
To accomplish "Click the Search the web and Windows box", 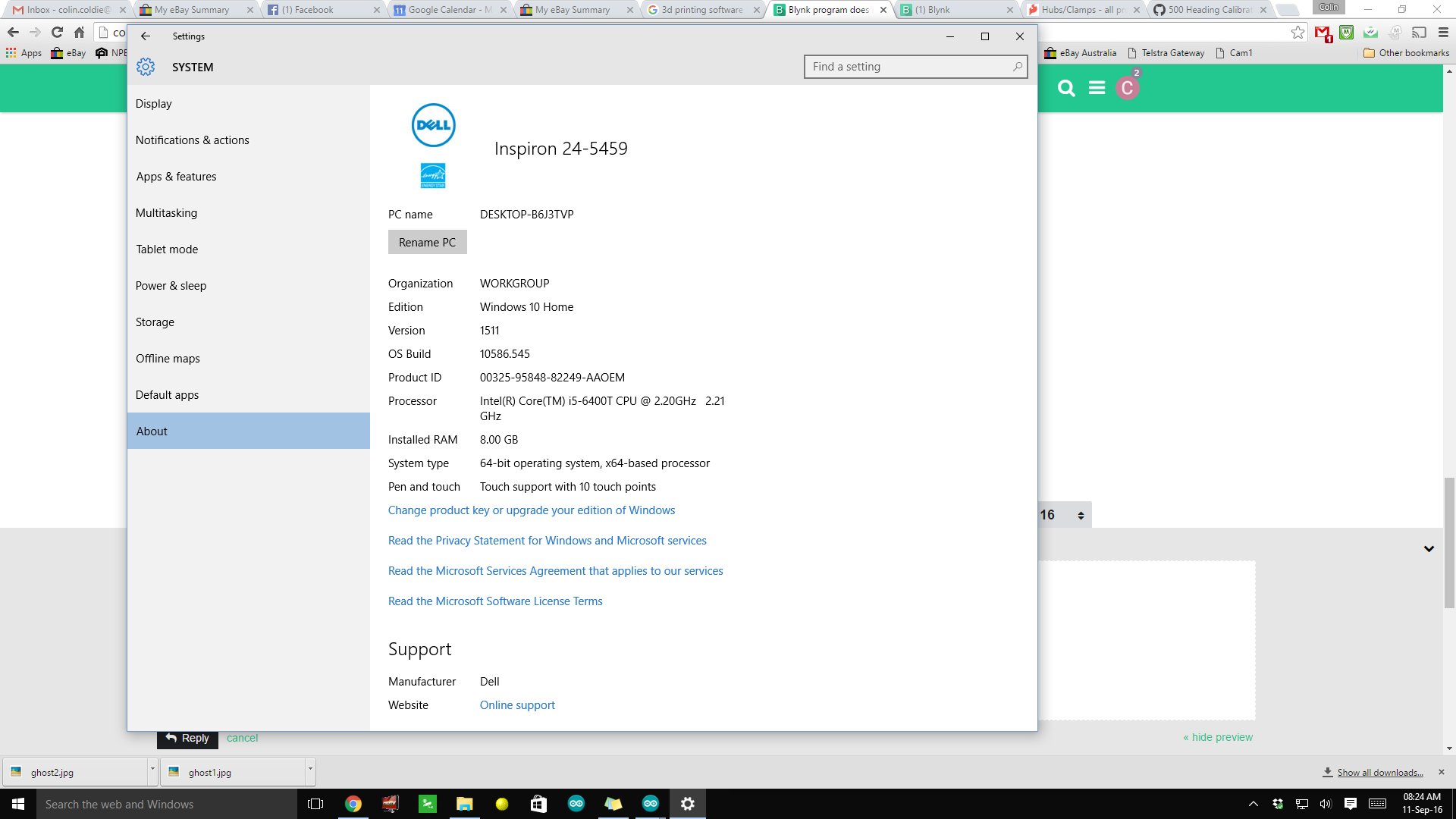I will pyautogui.click(x=167, y=804).
